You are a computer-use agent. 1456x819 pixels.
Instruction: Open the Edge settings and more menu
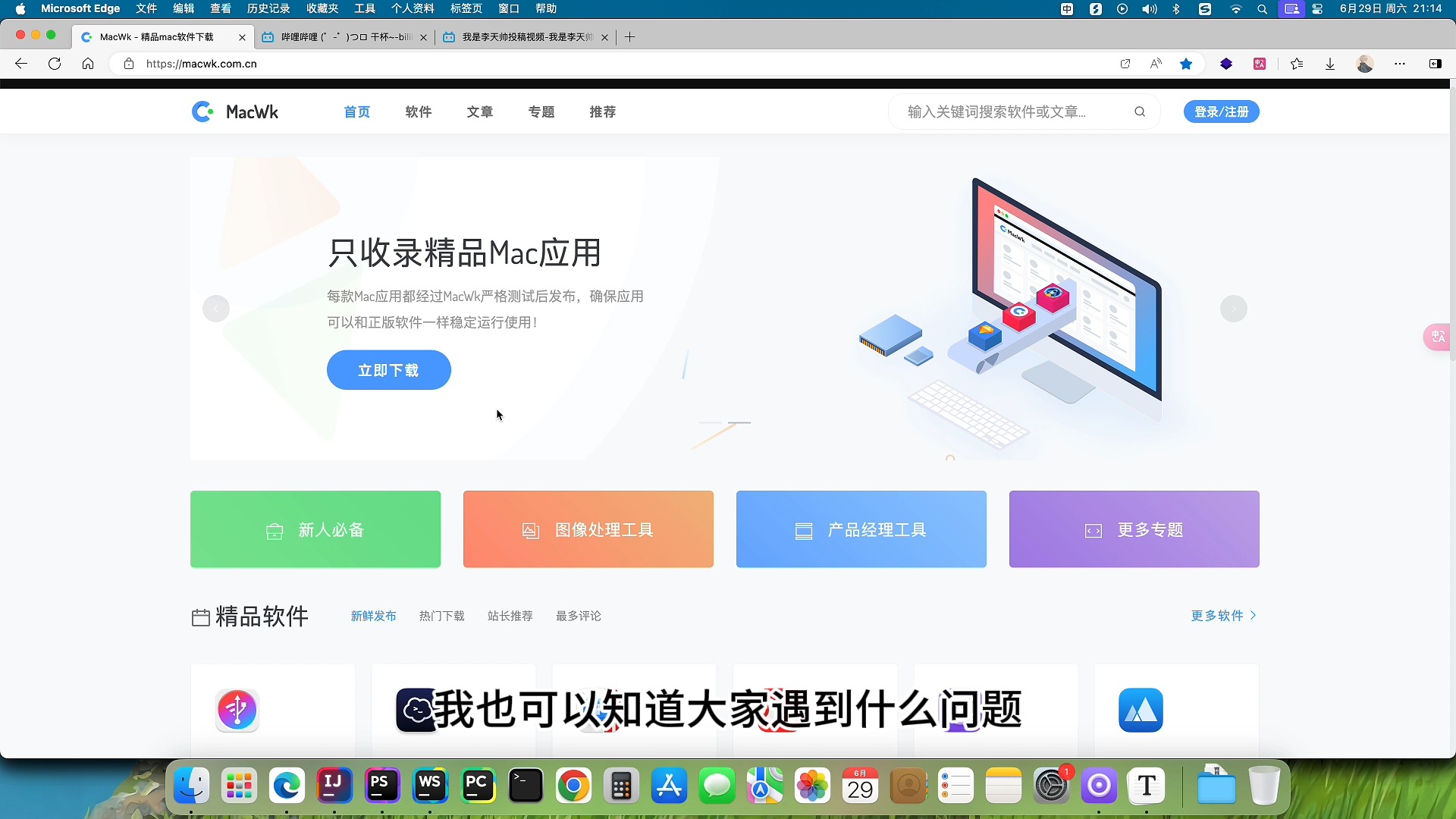point(1400,64)
